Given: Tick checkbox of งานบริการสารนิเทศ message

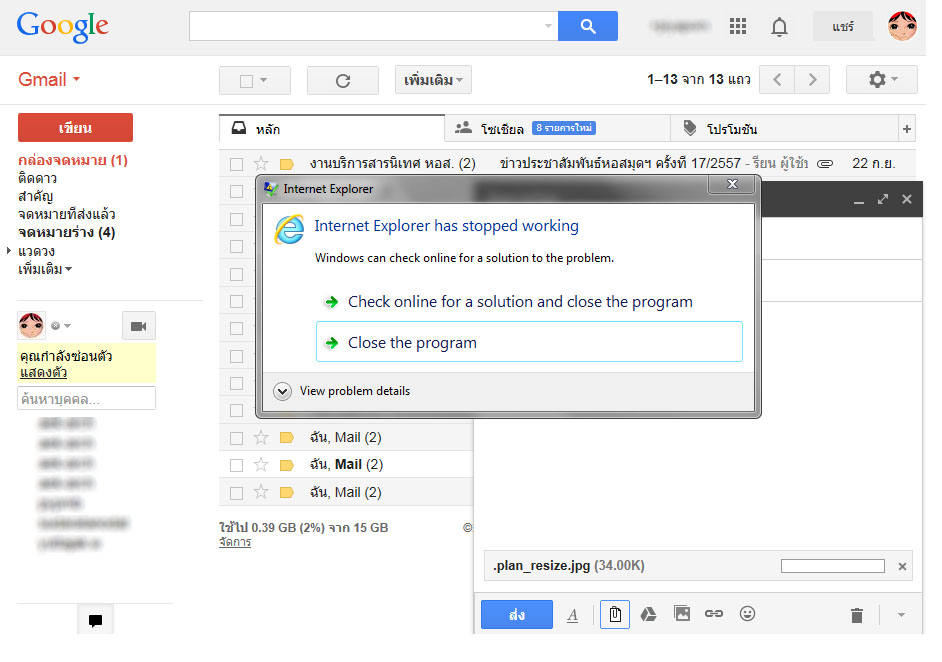Looking at the screenshot, I should (237, 164).
